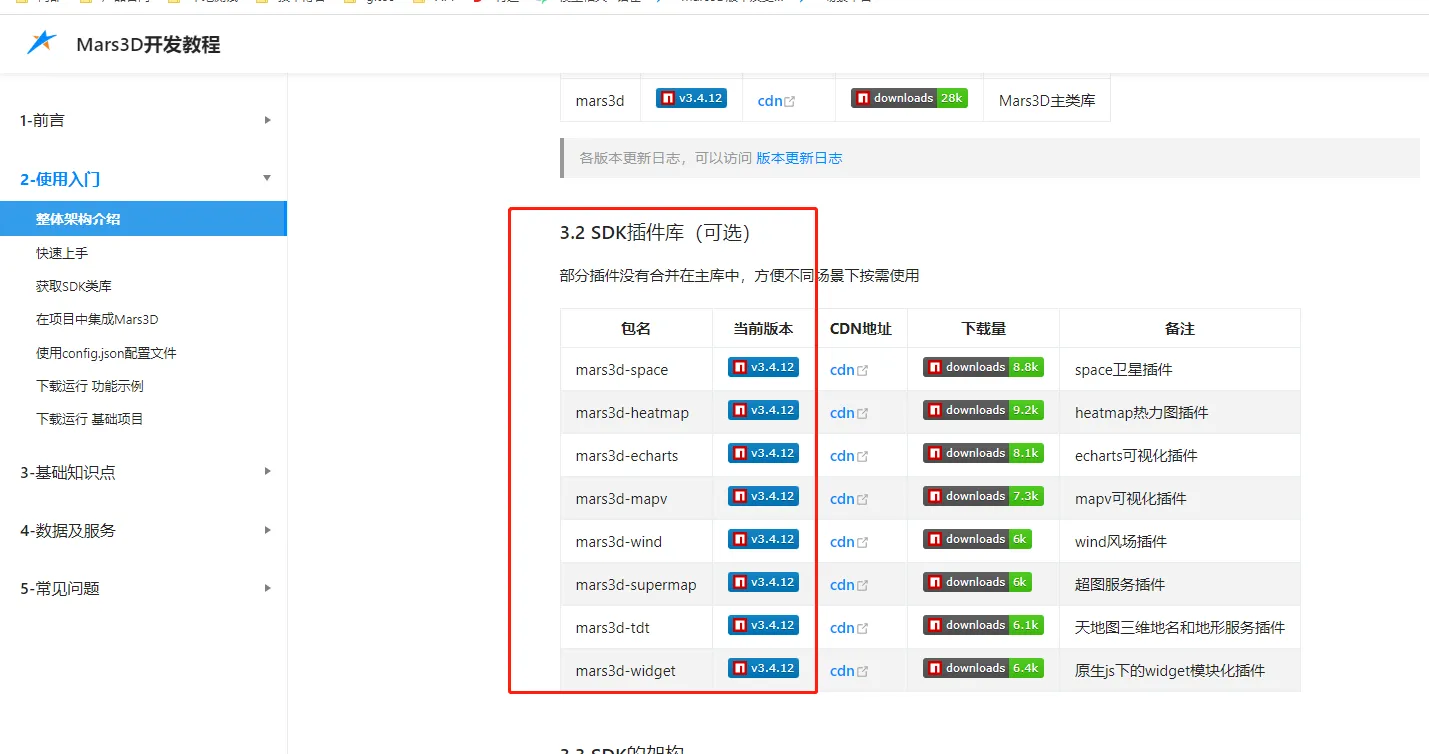The image size is (1429, 754).
Task: Click the mars3d-supermap package name cell
Action: coord(636,585)
